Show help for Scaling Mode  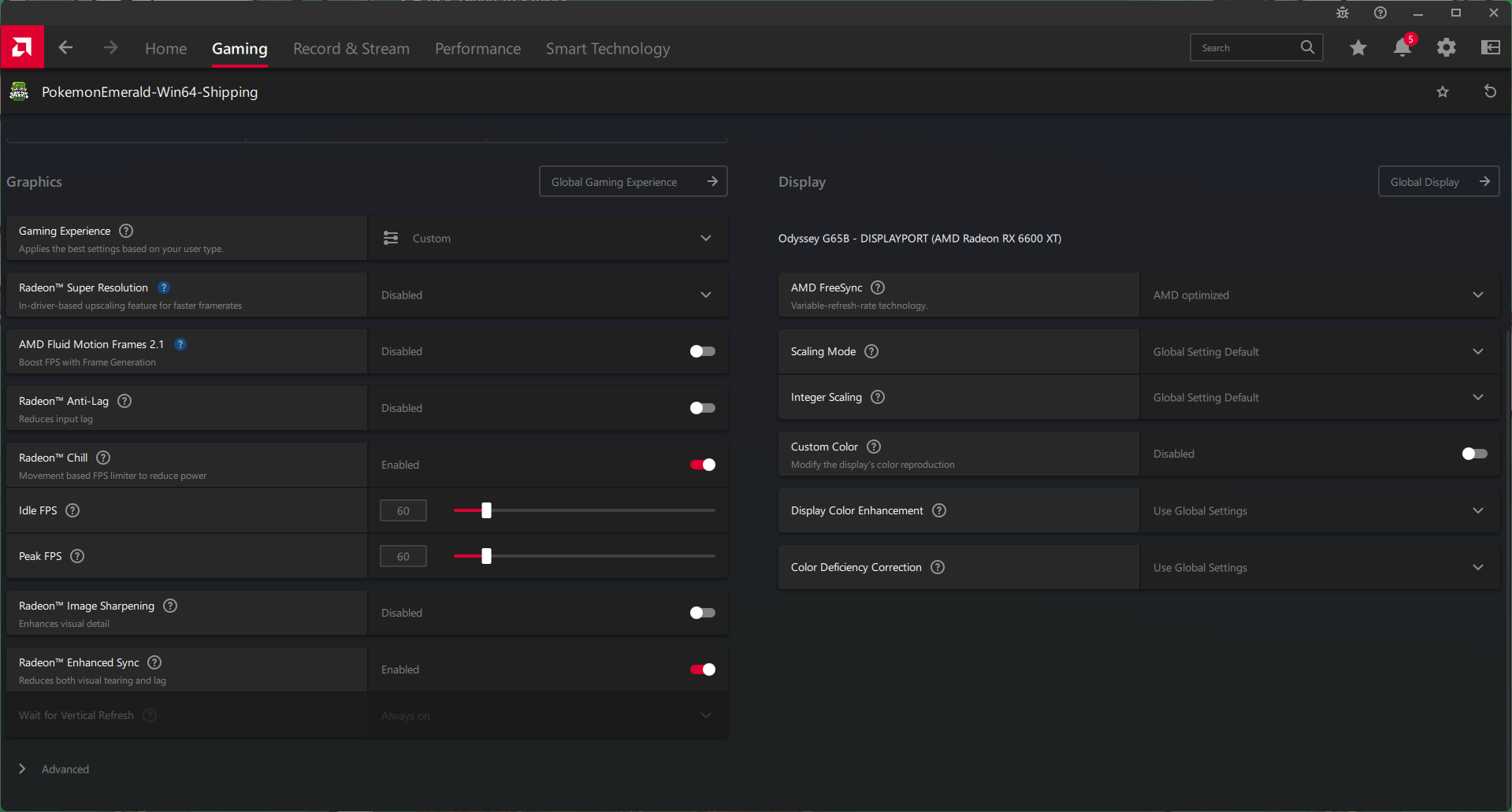click(x=871, y=351)
